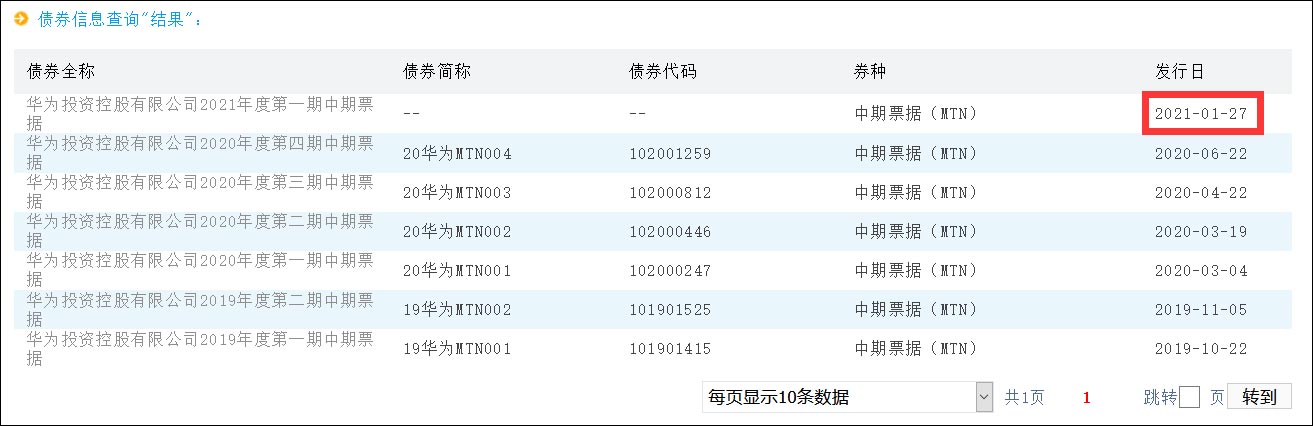1313x426 pixels.
Task: Click the 券种 column header
Action: (x=870, y=72)
